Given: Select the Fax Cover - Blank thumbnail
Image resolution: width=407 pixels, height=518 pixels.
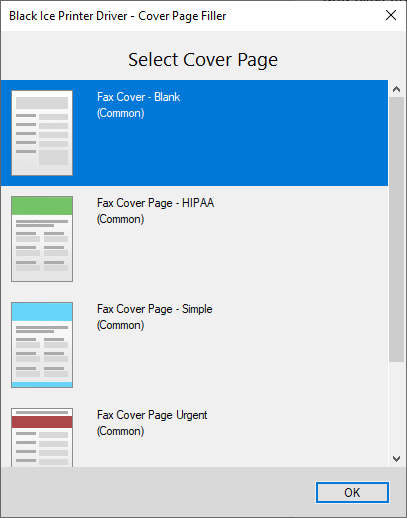Looking at the screenshot, I should point(42,133).
